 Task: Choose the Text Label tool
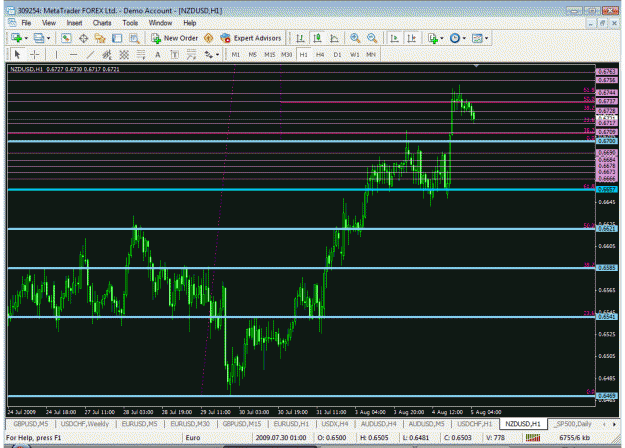click(x=175, y=55)
